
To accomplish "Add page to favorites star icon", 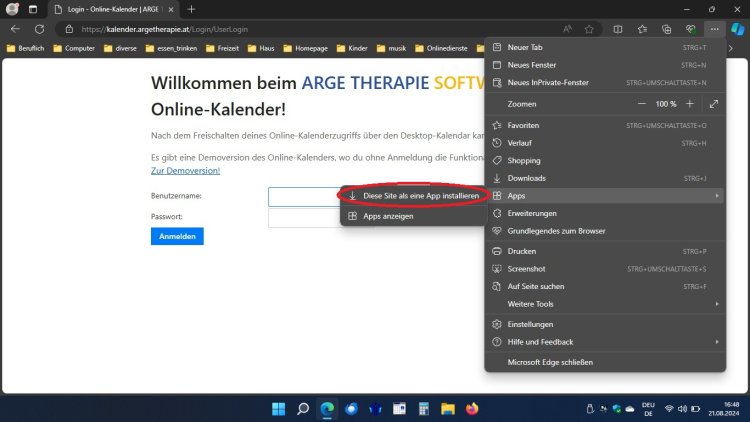I will coord(589,29).
